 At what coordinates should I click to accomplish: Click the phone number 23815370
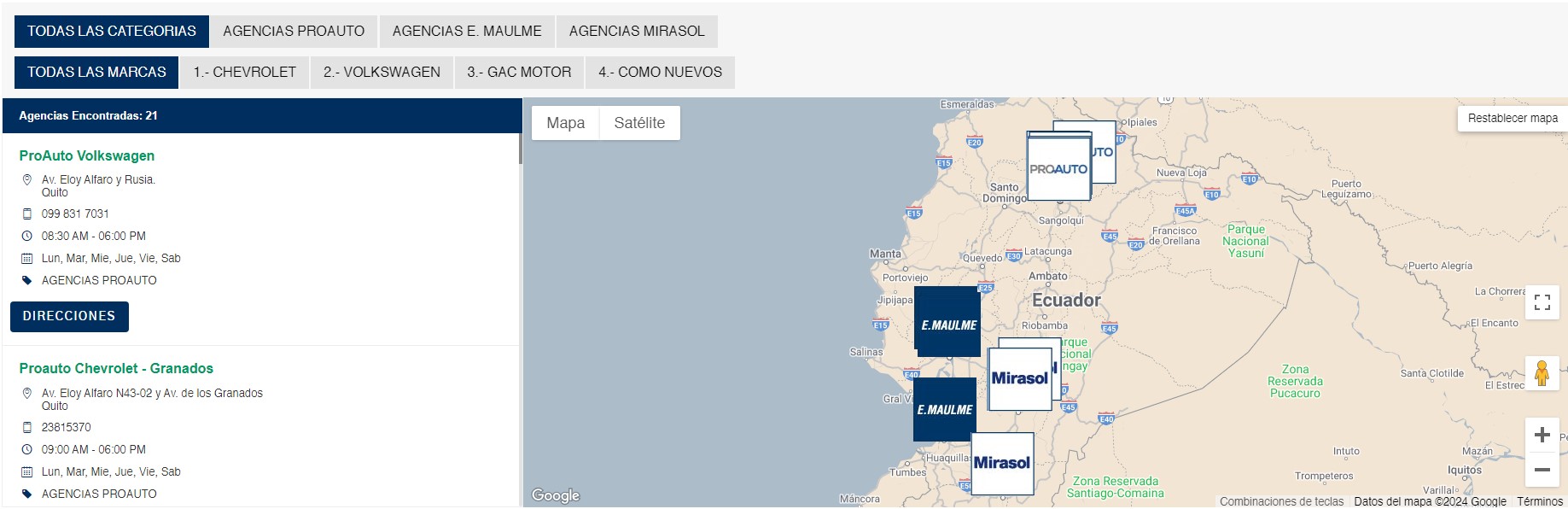pos(66,427)
